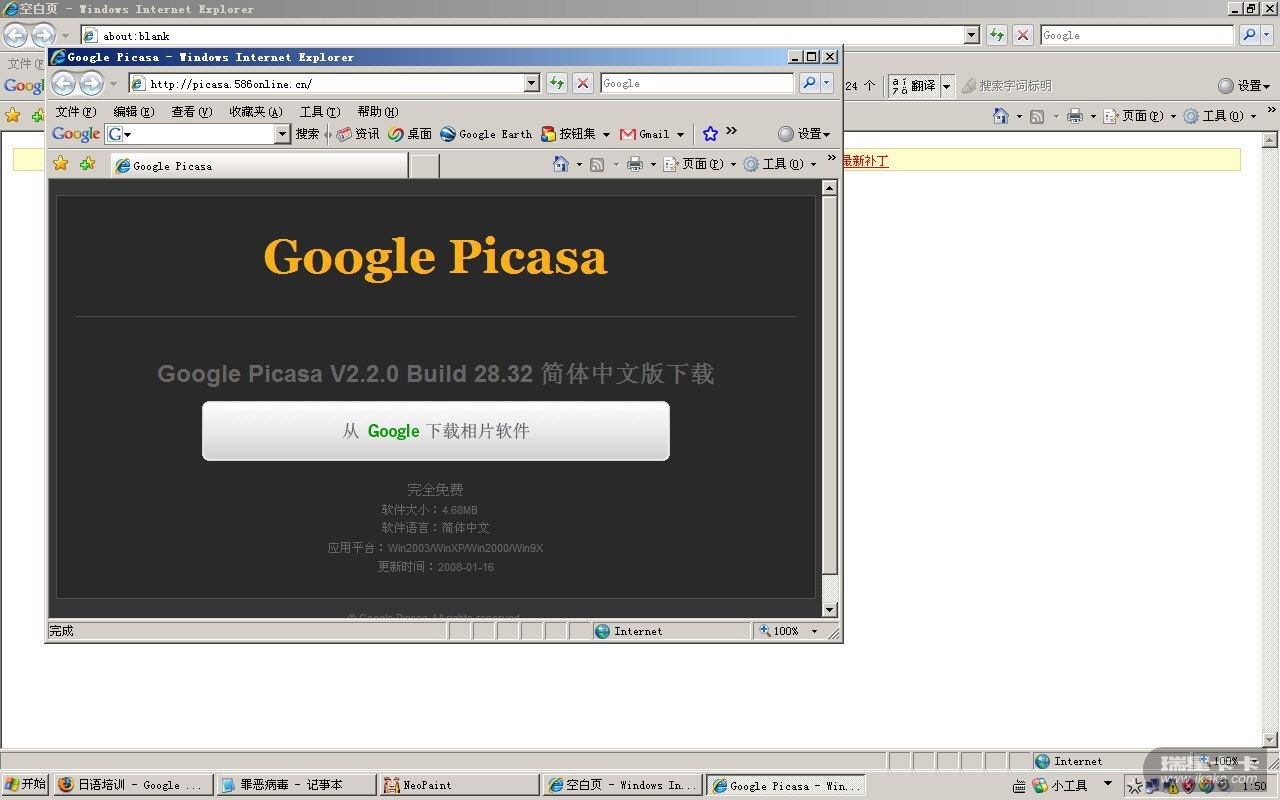Open the 工具(T) menu in the menu bar
This screenshot has width=1280, height=800.
point(320,112)
